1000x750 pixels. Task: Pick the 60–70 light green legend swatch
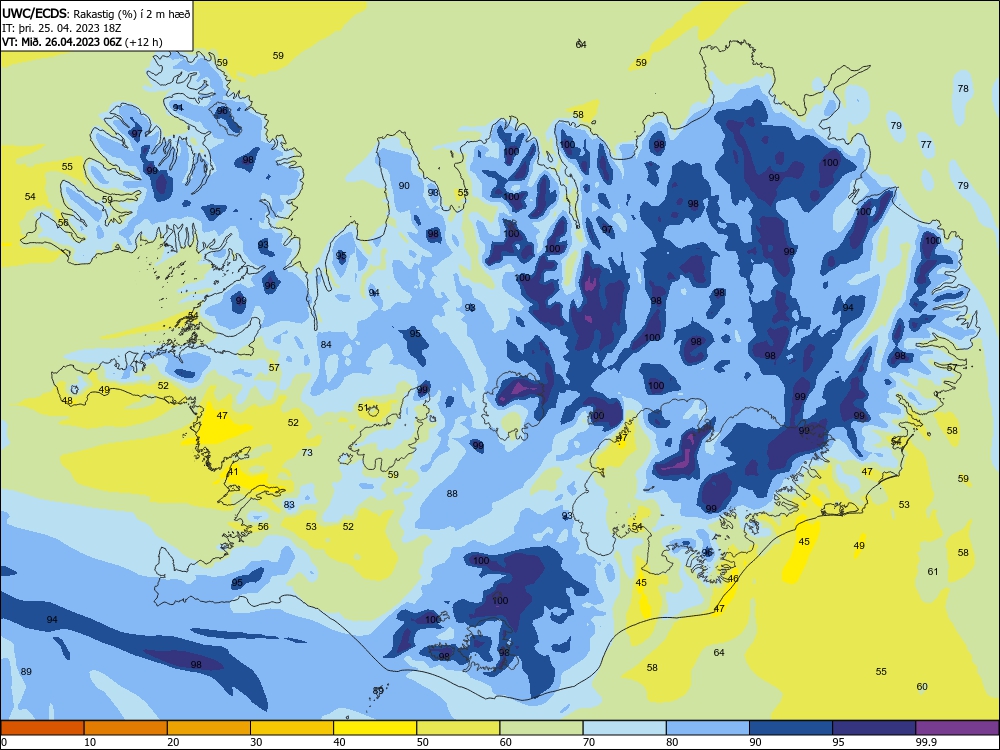[541, 728]
